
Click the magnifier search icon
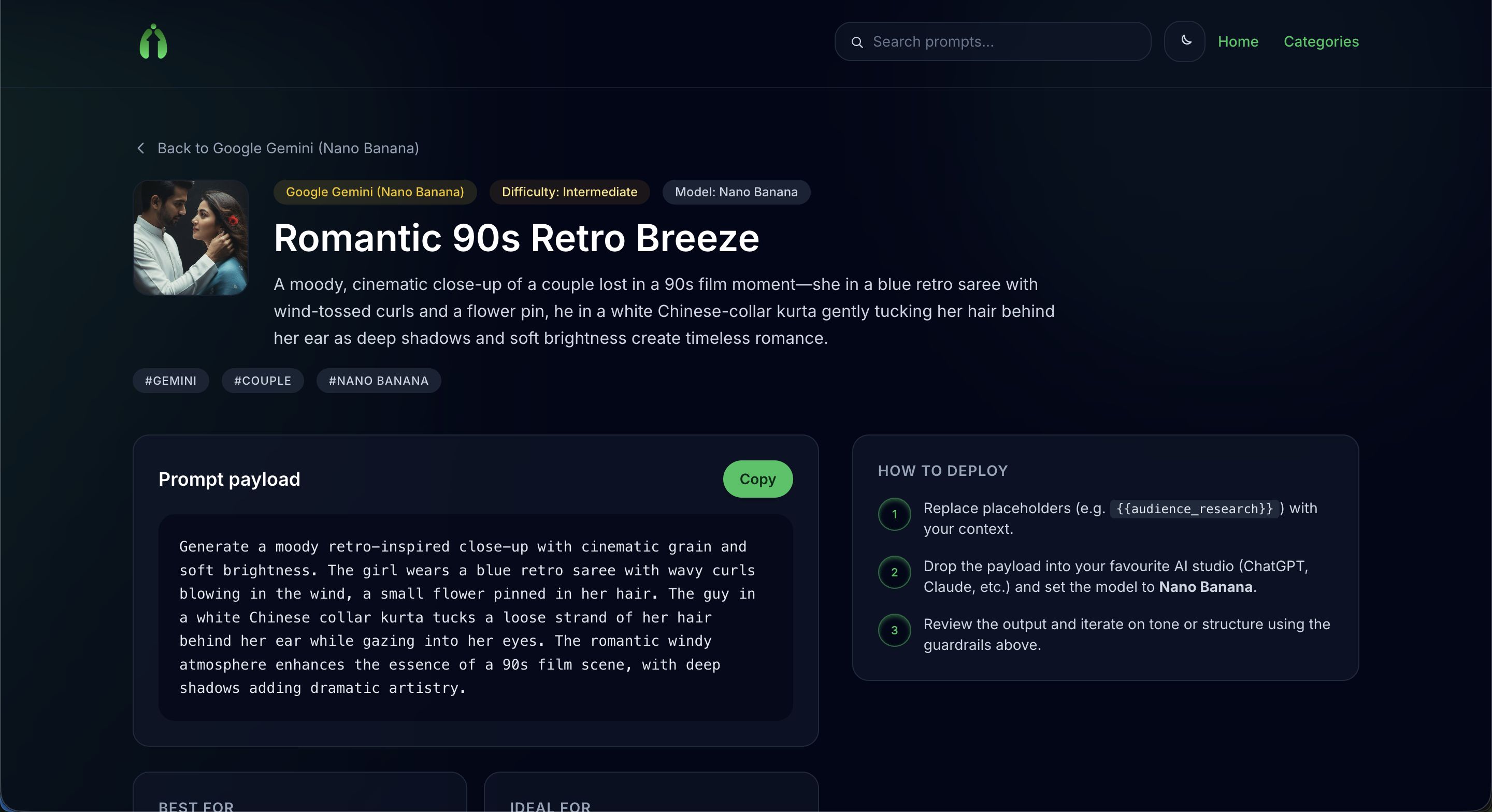[857, 42]
